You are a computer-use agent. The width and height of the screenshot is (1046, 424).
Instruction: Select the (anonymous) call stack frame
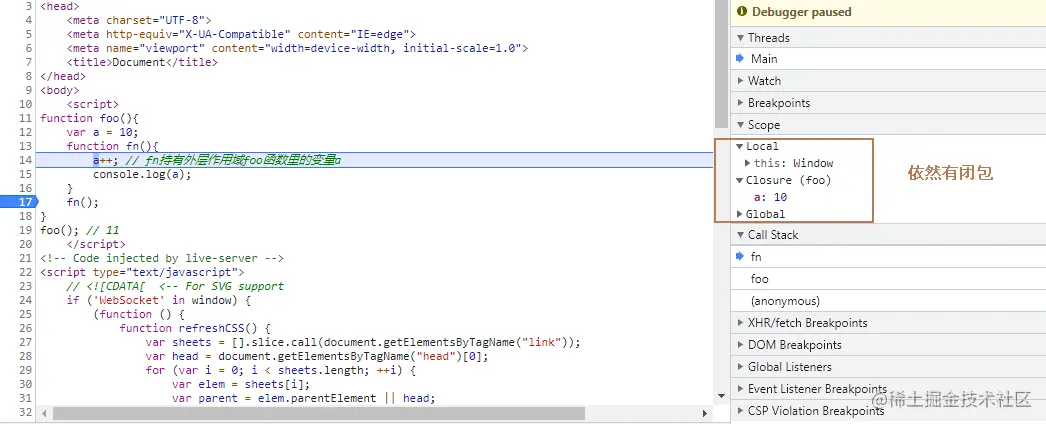pyautogui.click(x=889, y=301)
